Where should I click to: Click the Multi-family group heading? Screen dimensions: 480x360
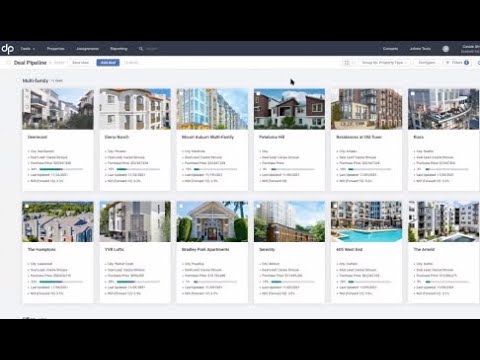click(x=35, y=81)
